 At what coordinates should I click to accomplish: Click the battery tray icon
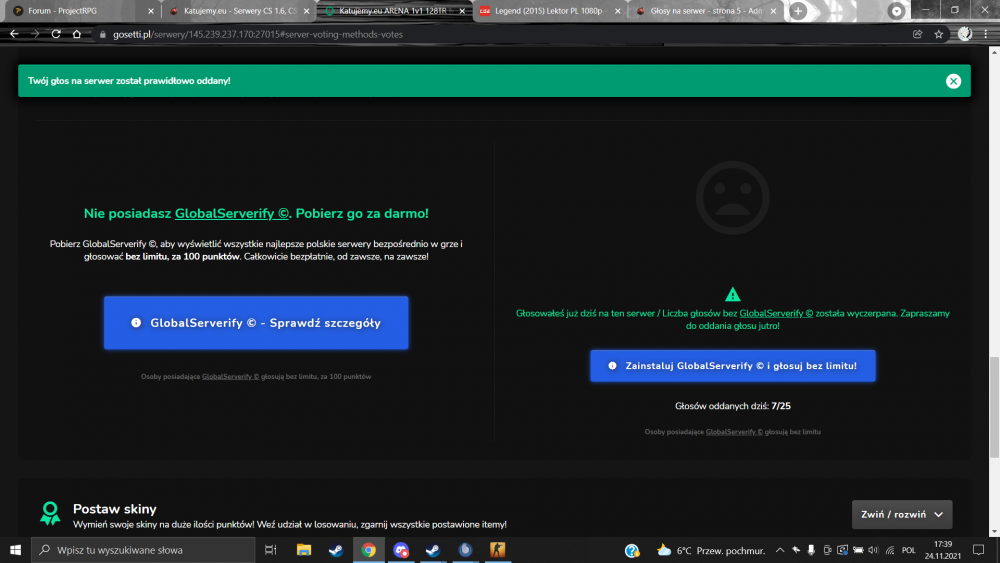(858, 550)
